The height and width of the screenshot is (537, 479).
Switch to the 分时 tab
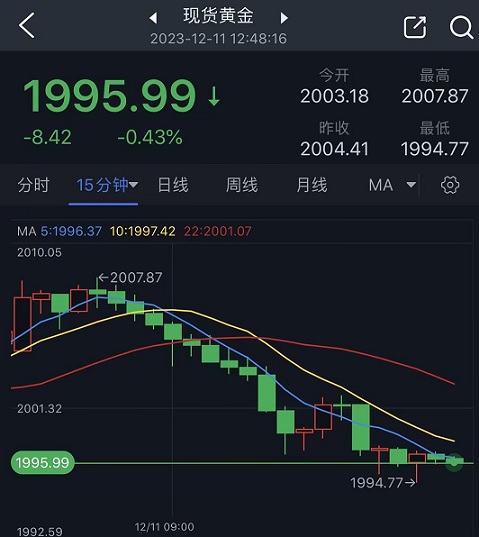point(34,185)
